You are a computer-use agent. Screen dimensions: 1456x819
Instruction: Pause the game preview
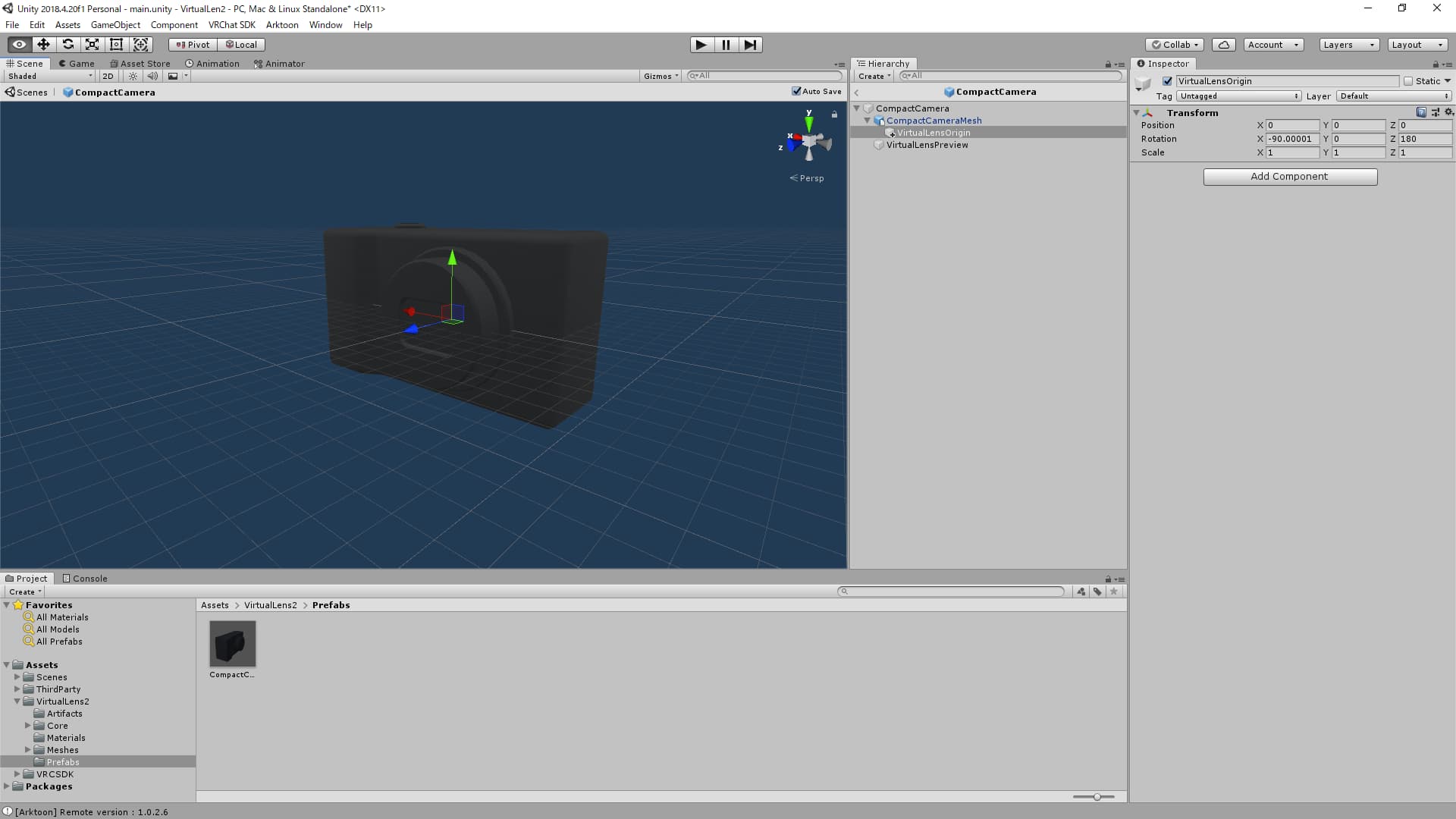(726, 45)
